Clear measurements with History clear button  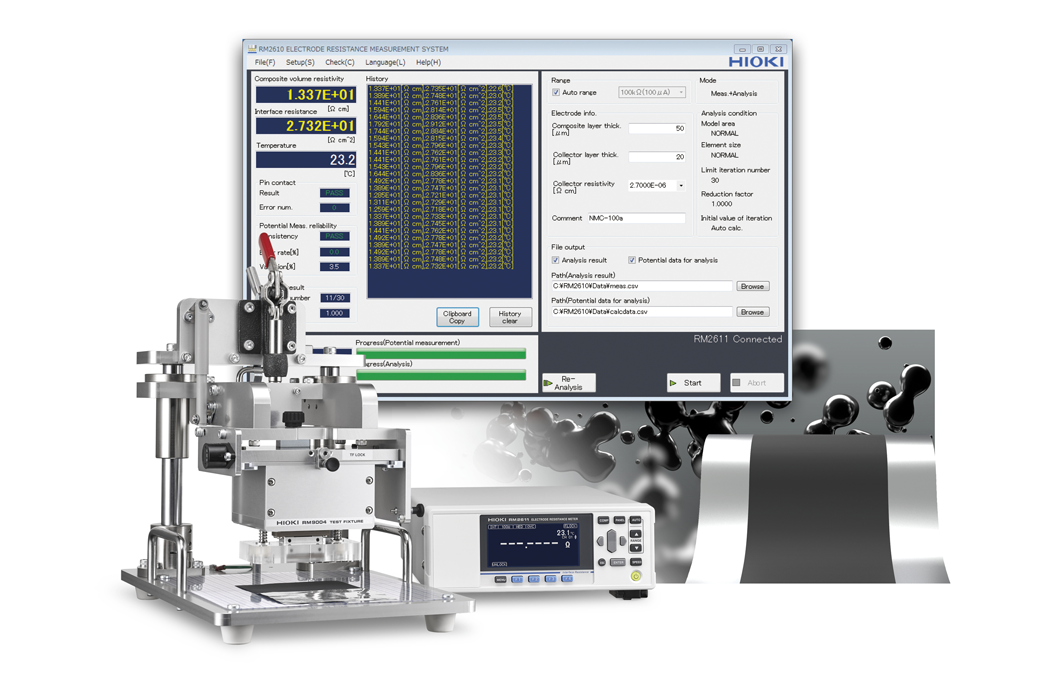(510, 317)
